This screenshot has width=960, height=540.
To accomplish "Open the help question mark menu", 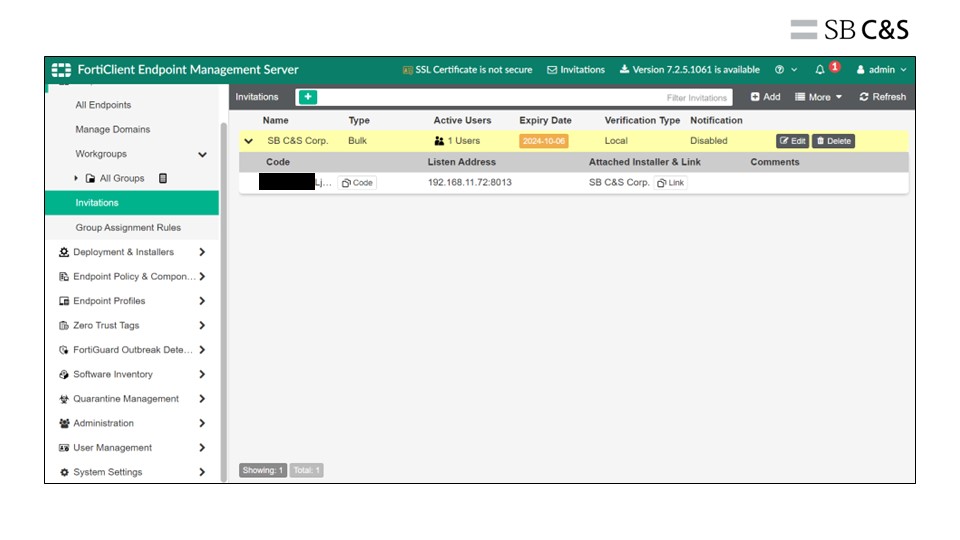I will pos(786,70).
